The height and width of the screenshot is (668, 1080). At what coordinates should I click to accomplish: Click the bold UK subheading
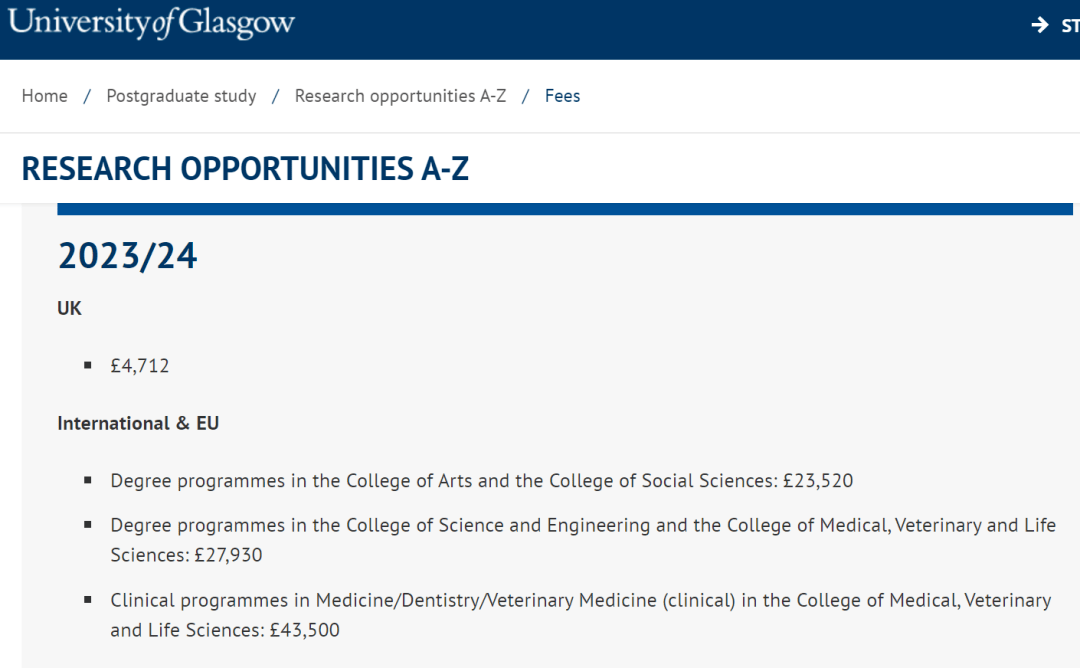click(69, 308)
